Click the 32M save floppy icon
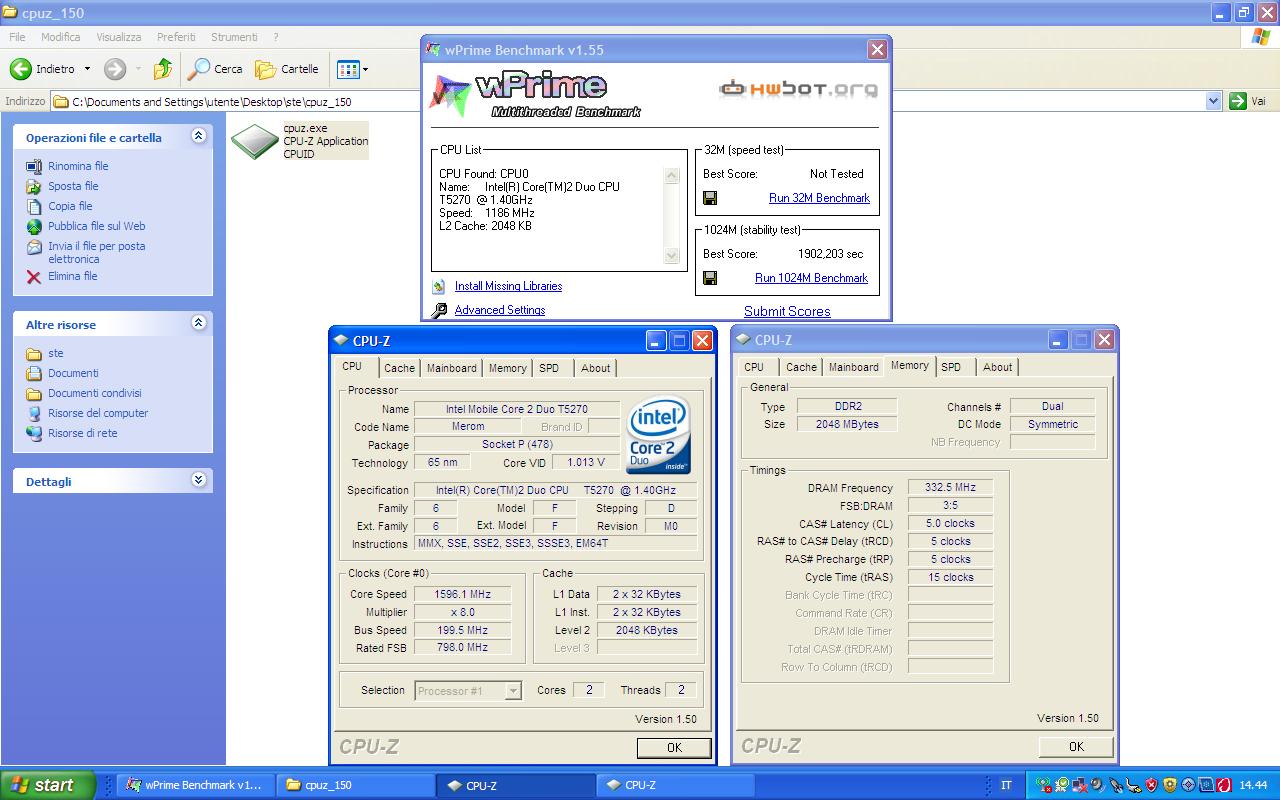Image resolution: width=1280 pixels, height=800 pixels. (710, 198)
